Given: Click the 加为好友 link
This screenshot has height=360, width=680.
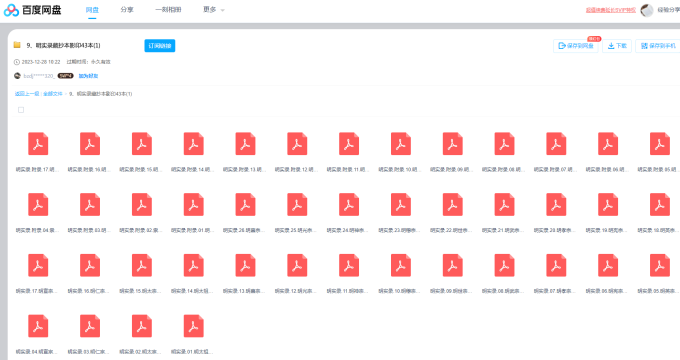Looking at the screenshot, I should coord(88,76).
